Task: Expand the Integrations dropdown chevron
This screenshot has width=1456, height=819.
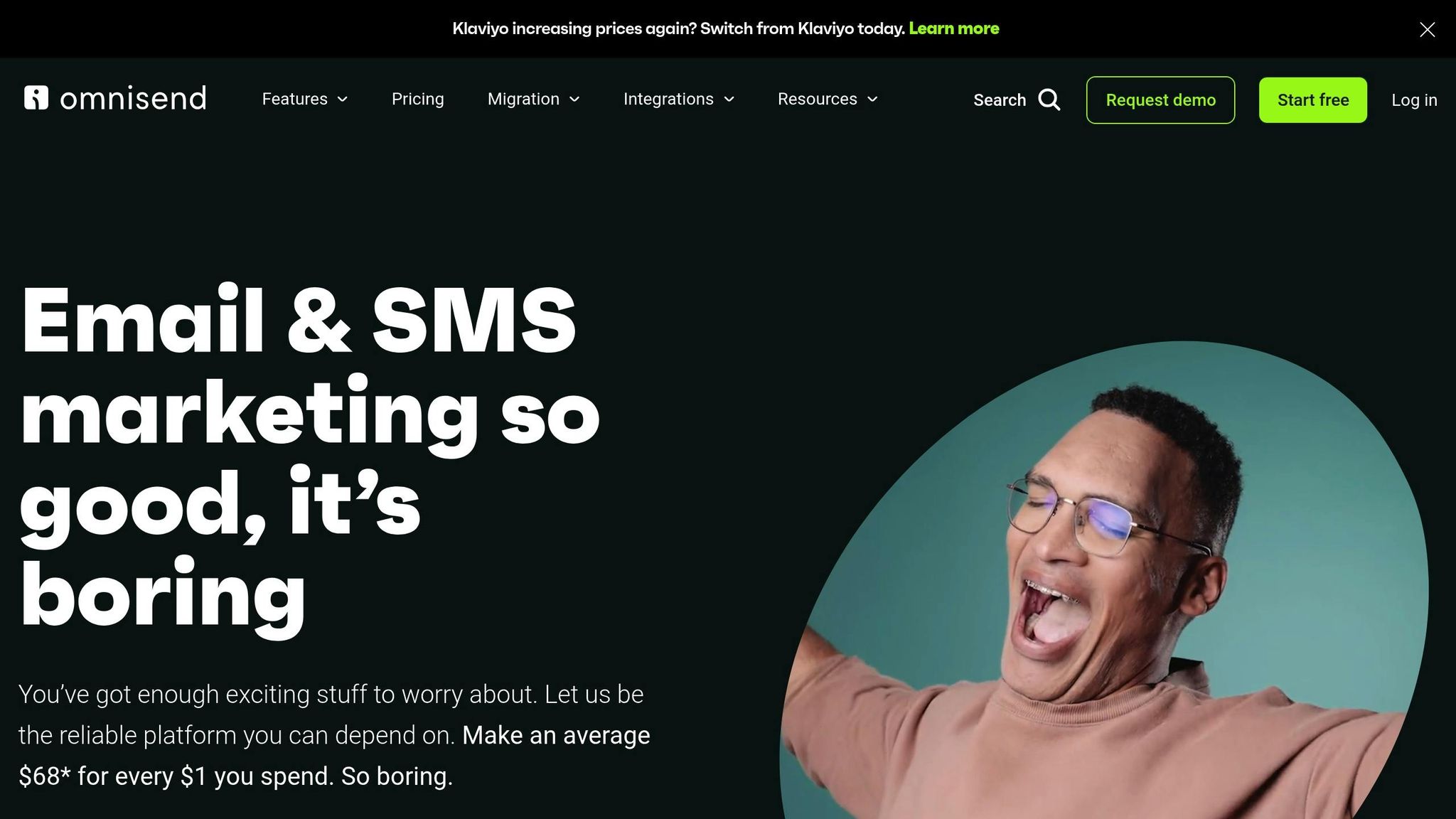Action: 729,100
